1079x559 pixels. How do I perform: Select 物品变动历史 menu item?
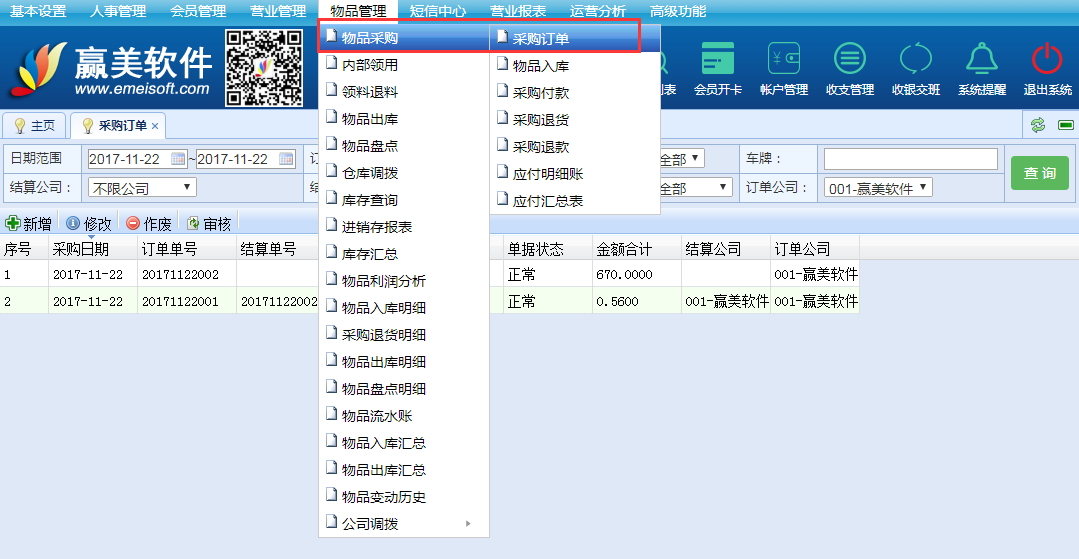click(x=404, y=497)
